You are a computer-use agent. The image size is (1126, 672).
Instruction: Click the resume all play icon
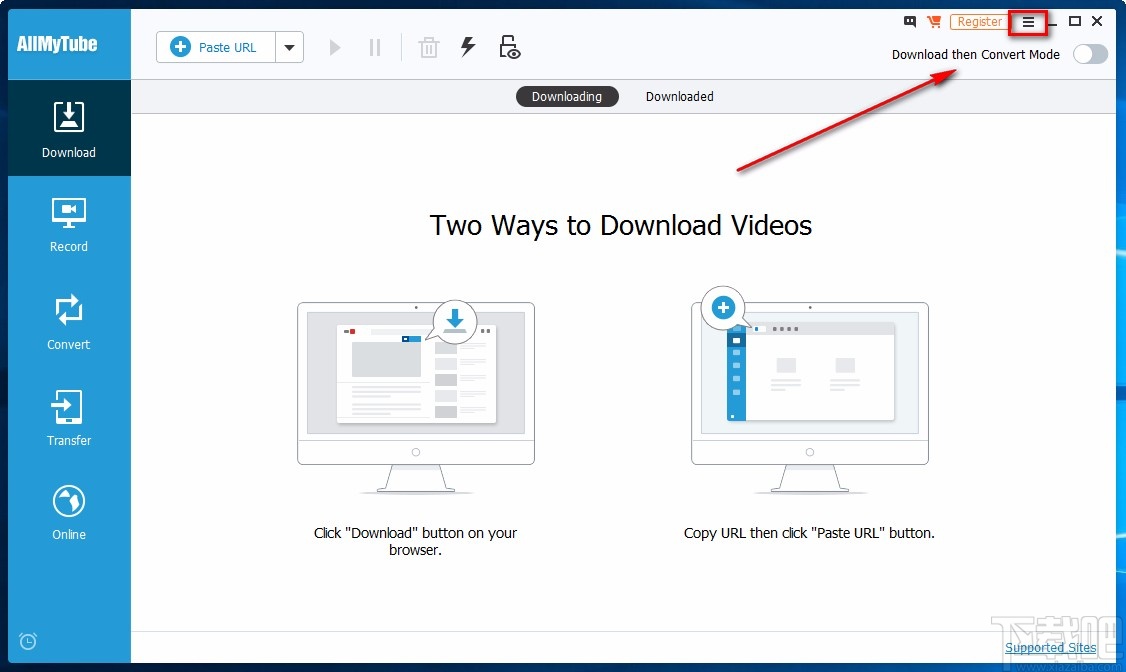click(335, 48)
